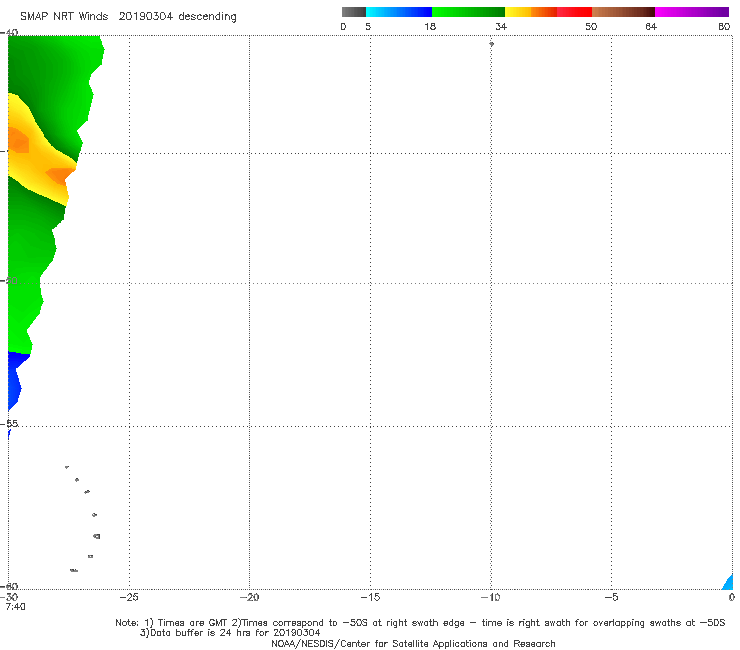Image resolution: width=740 pixels, height=650 pixels.
Task: Click the longitude axis label '-15'
Action: [370, 597]
